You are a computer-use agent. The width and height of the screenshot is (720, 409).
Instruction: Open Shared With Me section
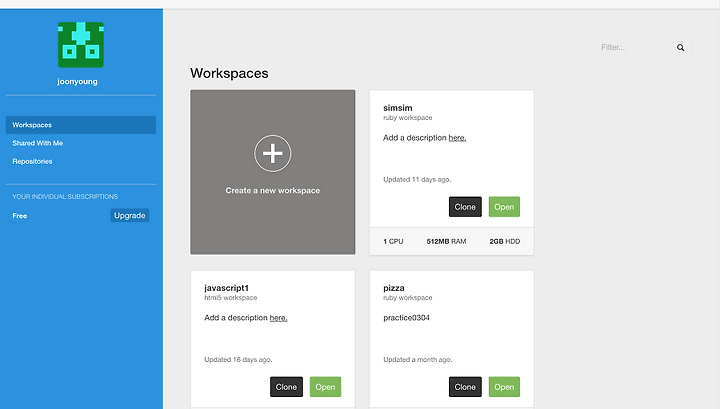point(38,143)
